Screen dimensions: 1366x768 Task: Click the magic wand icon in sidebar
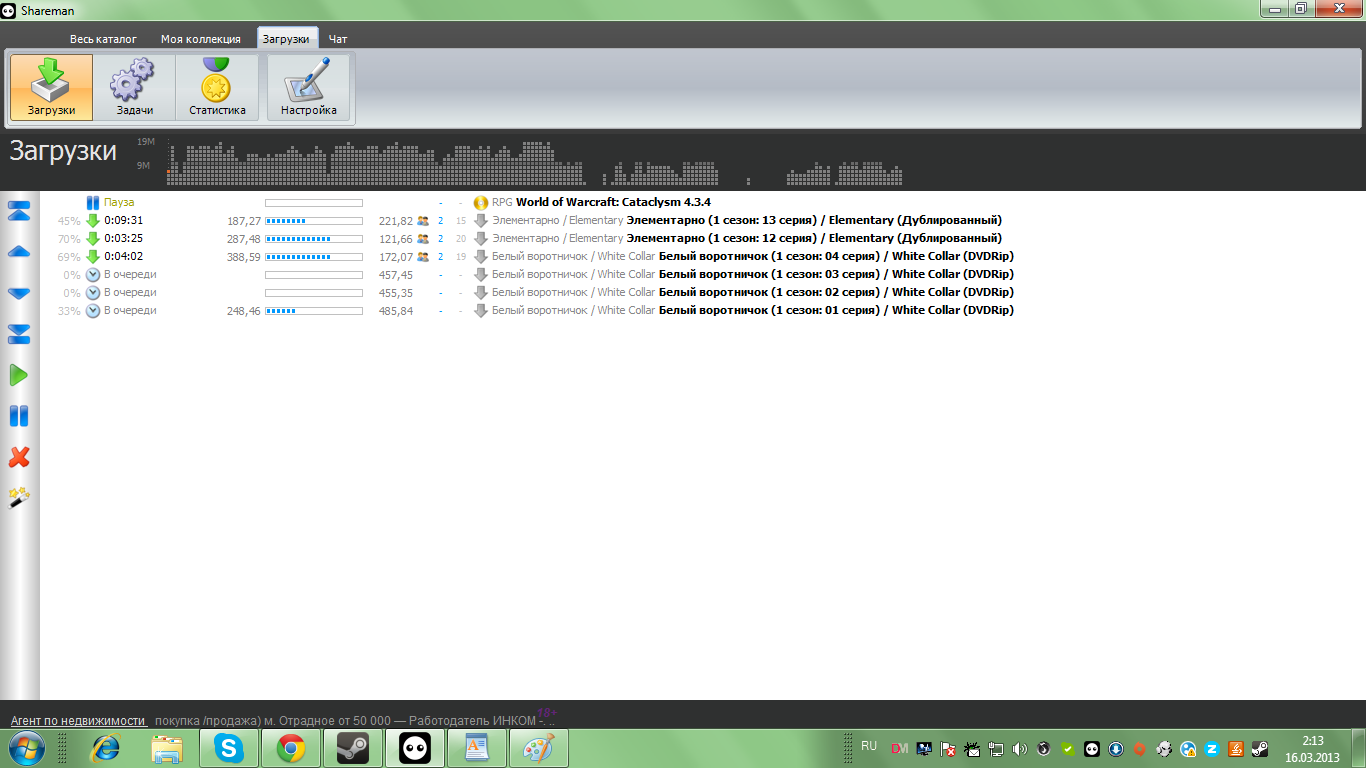(19, 497)
